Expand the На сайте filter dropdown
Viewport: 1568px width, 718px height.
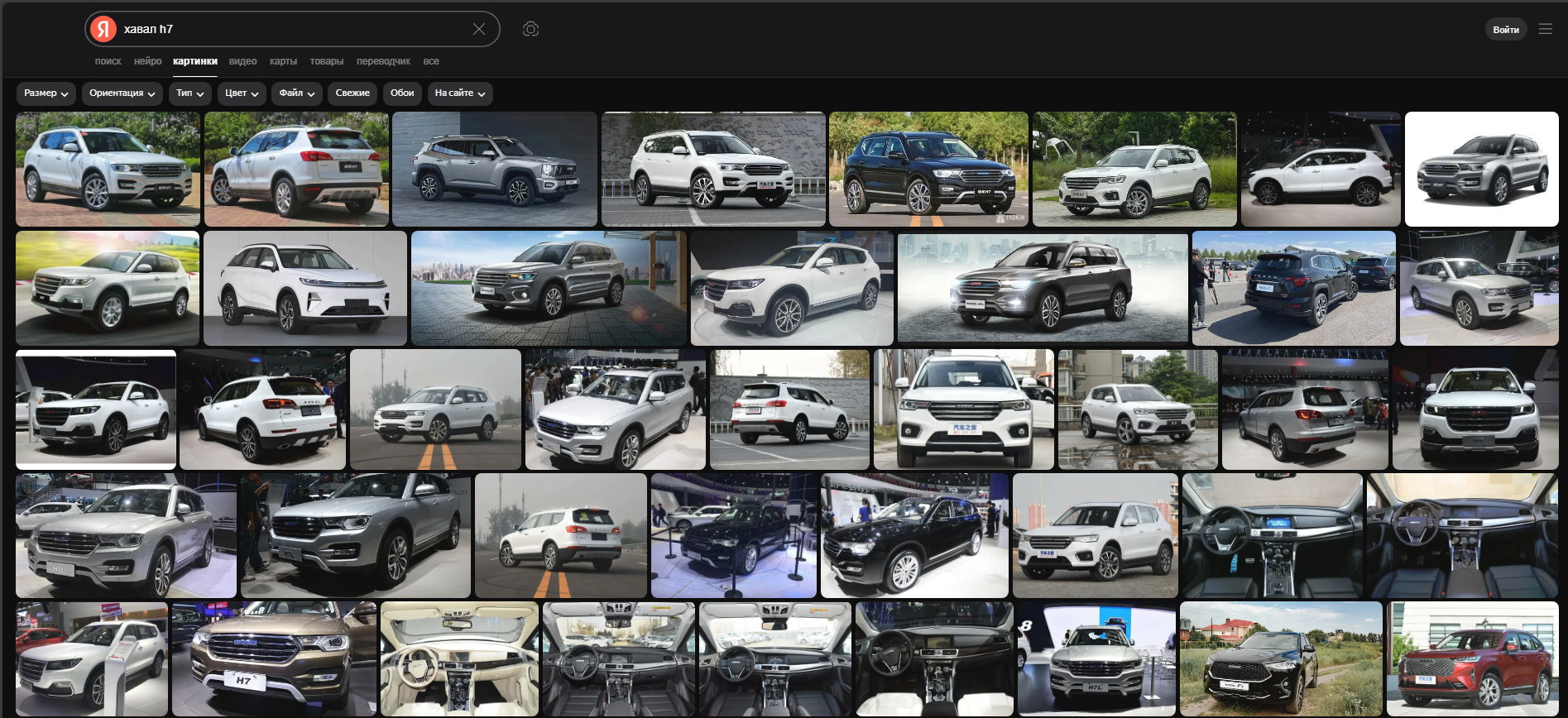[x=460, y=93]
